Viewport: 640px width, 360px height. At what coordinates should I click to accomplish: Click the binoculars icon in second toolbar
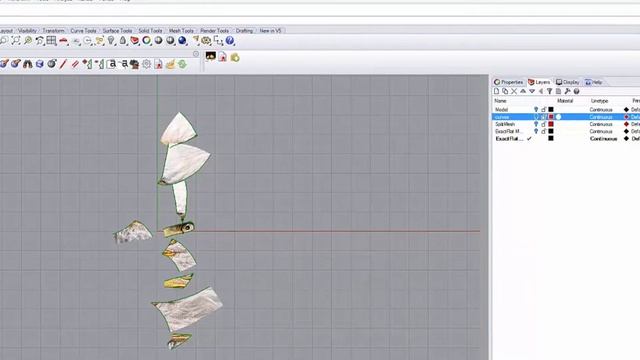coord(28,64)
